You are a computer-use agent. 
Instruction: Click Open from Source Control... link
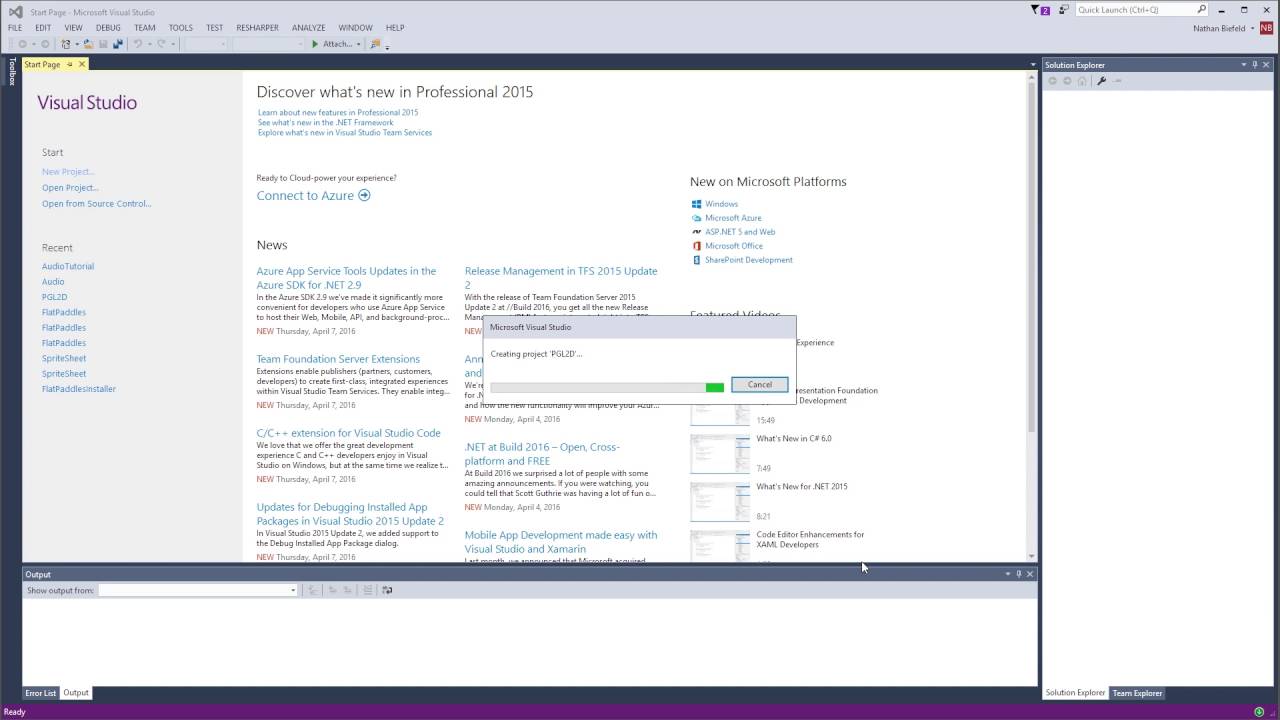coord(97,204)
